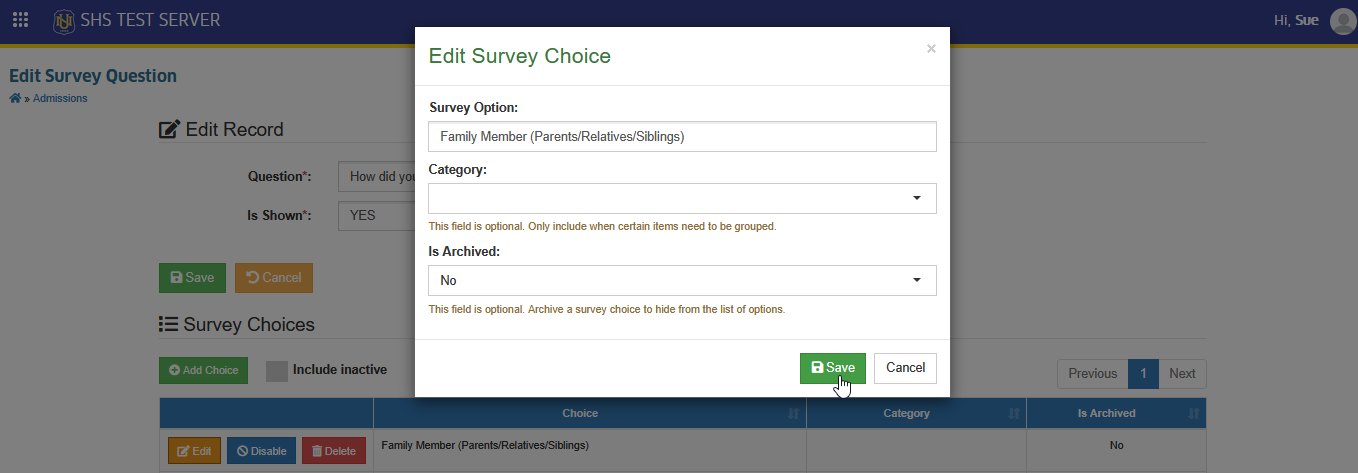Image resolution: width=1358 pixels, height=473 pixels.
Task: Click the SHS TEST SERVER title
Action: (150, 20)
